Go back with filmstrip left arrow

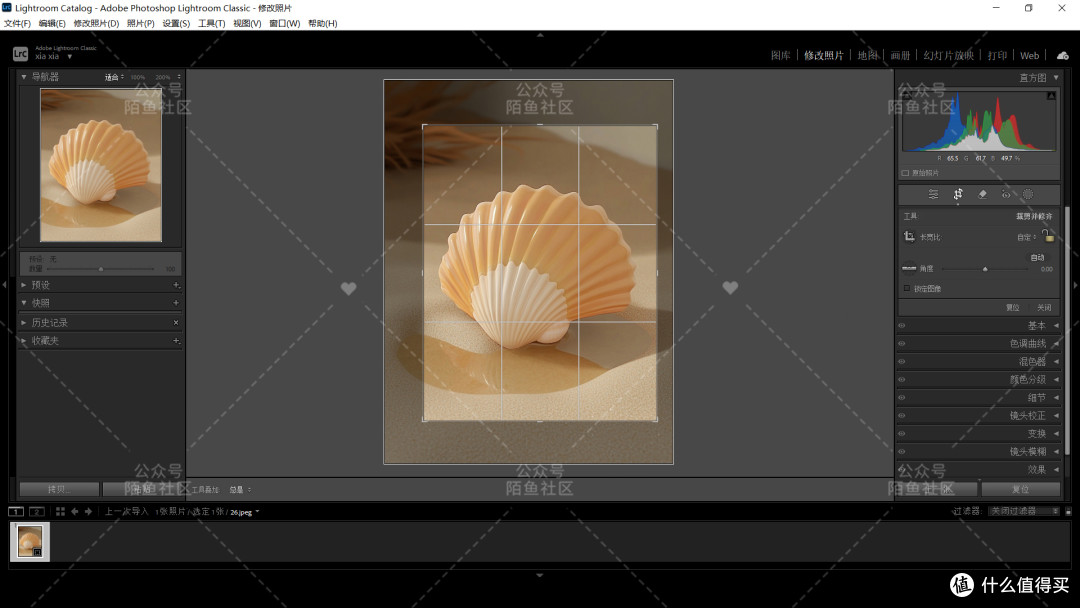coord(74,512)
